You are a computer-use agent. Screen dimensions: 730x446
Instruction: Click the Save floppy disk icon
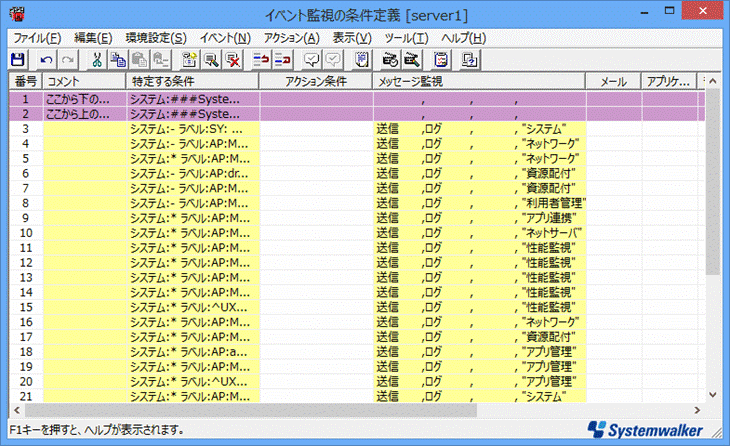pos(17,59)
